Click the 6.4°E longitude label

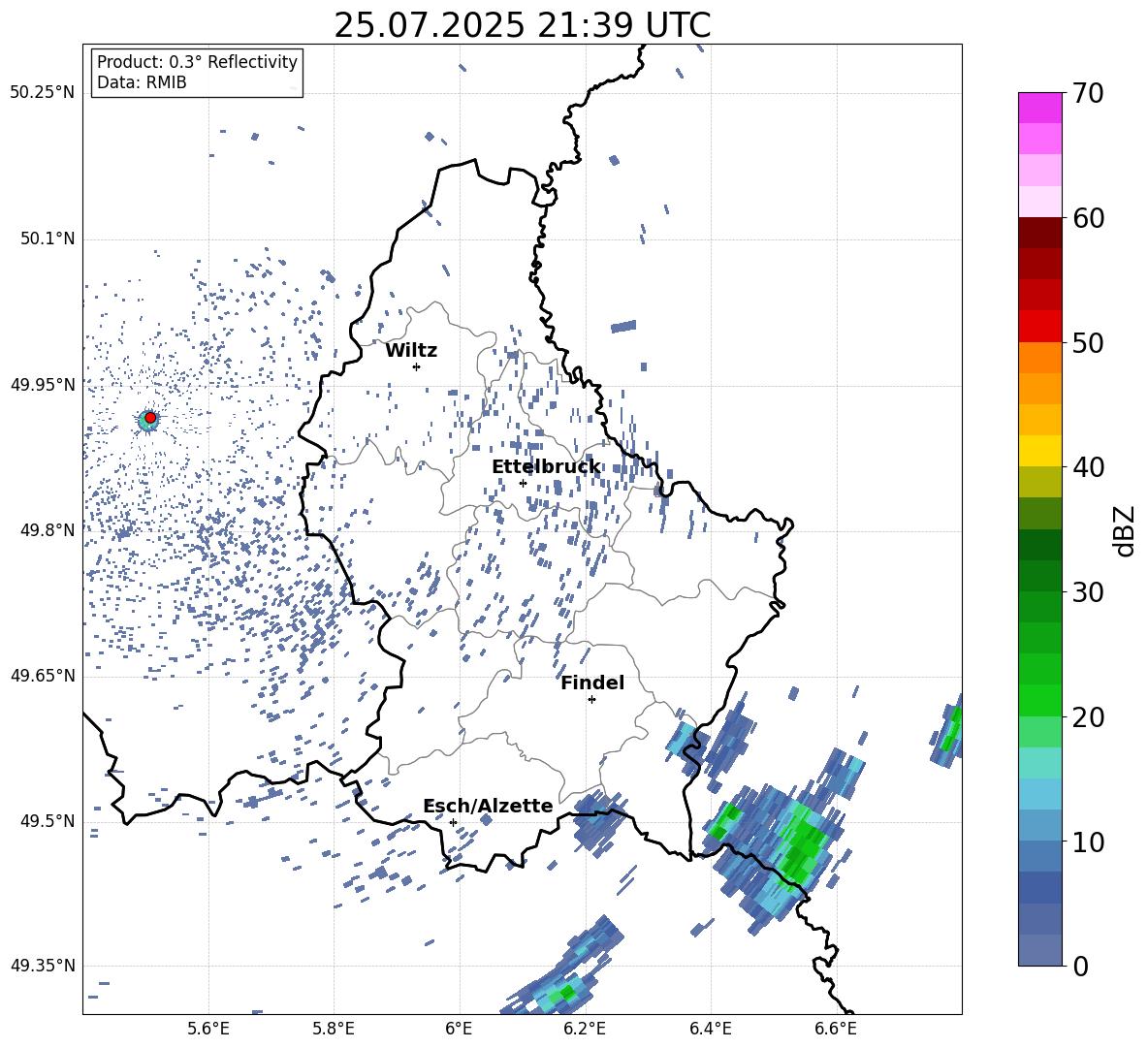710,1029
